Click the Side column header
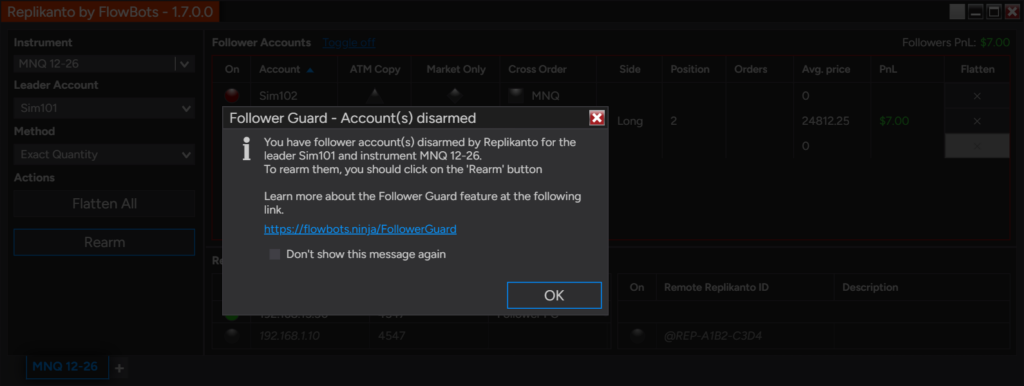The width and height of the screenshot is (1024, 386). pyautogui.click(x=630, y=69)
